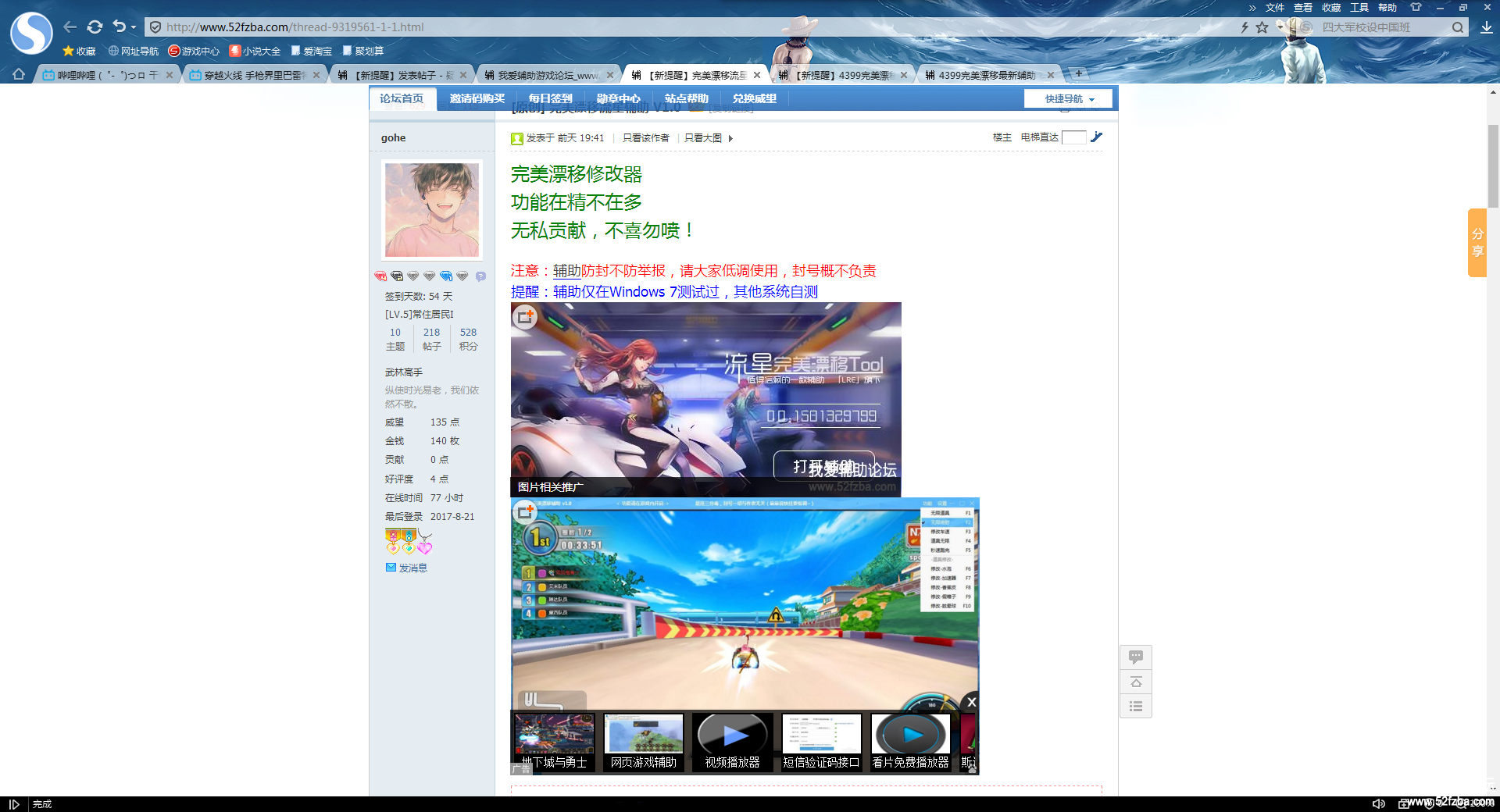Click the elevator jump go icon

tap(1096, 137)
